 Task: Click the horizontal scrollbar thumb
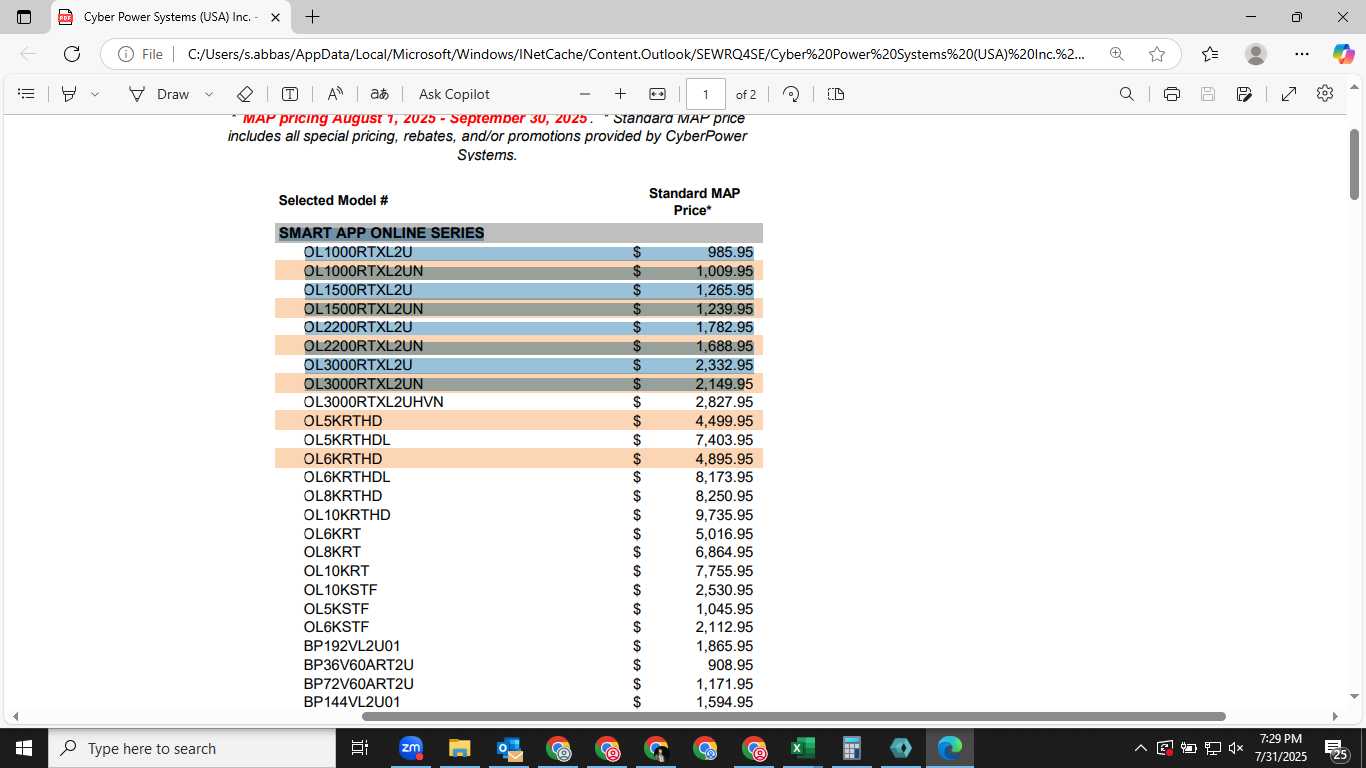794,716
